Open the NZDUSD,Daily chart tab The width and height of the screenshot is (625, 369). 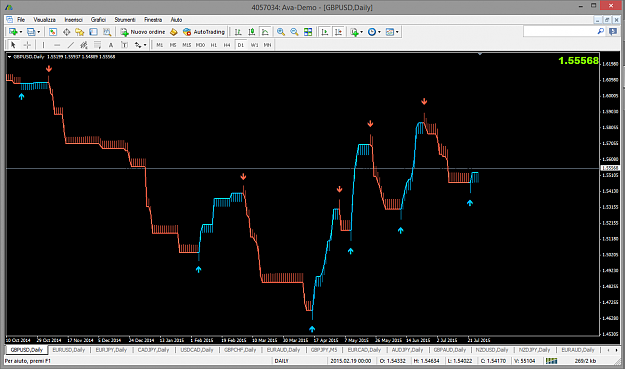pyautogui.click(x=492, y=350)
